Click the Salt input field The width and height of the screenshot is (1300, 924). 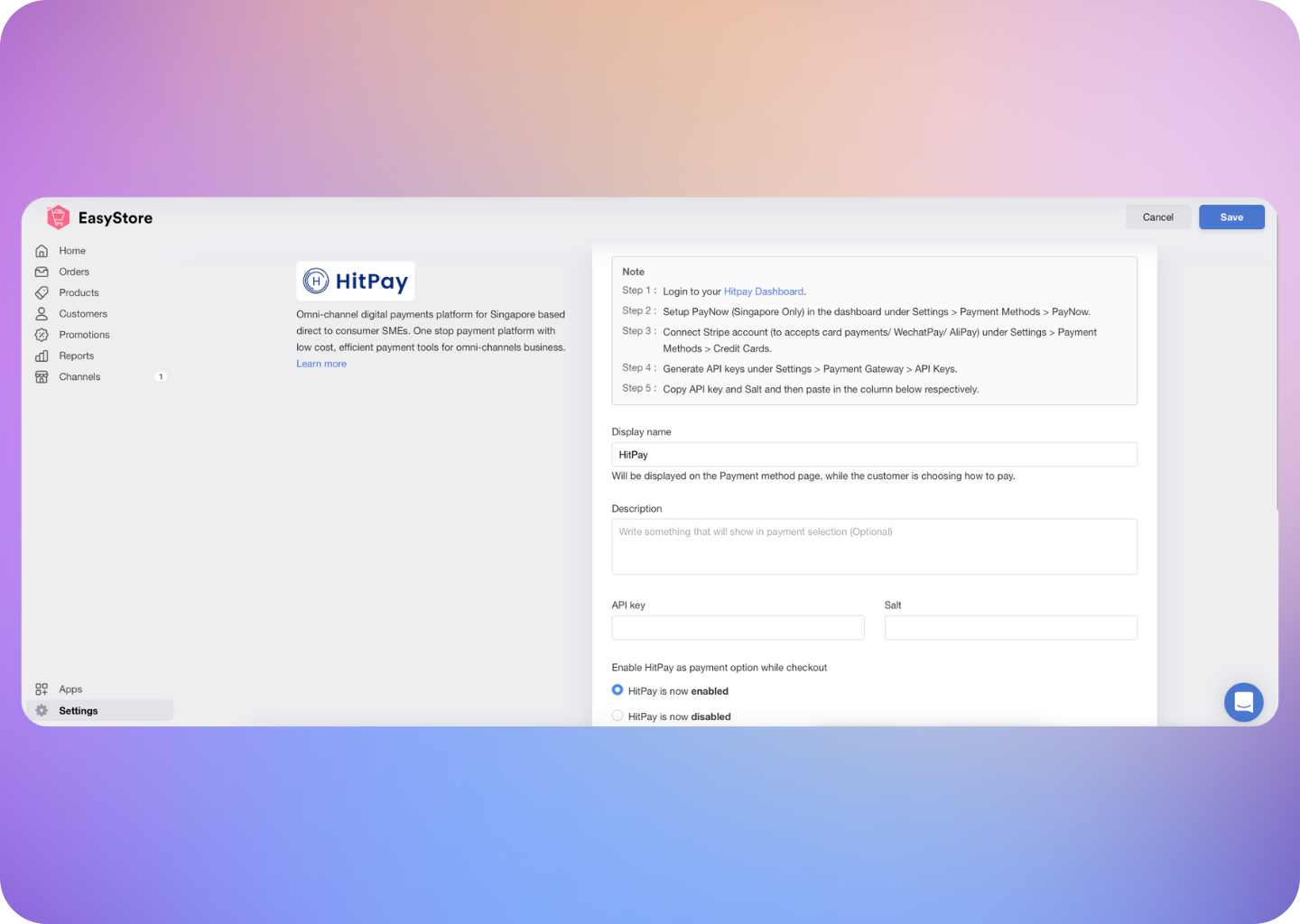click(x=1011, y=628)
